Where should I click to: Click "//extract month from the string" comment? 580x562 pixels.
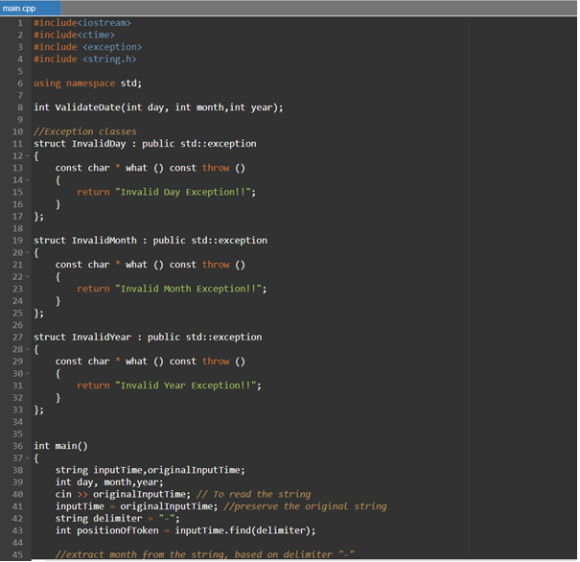tap(205, 554)
